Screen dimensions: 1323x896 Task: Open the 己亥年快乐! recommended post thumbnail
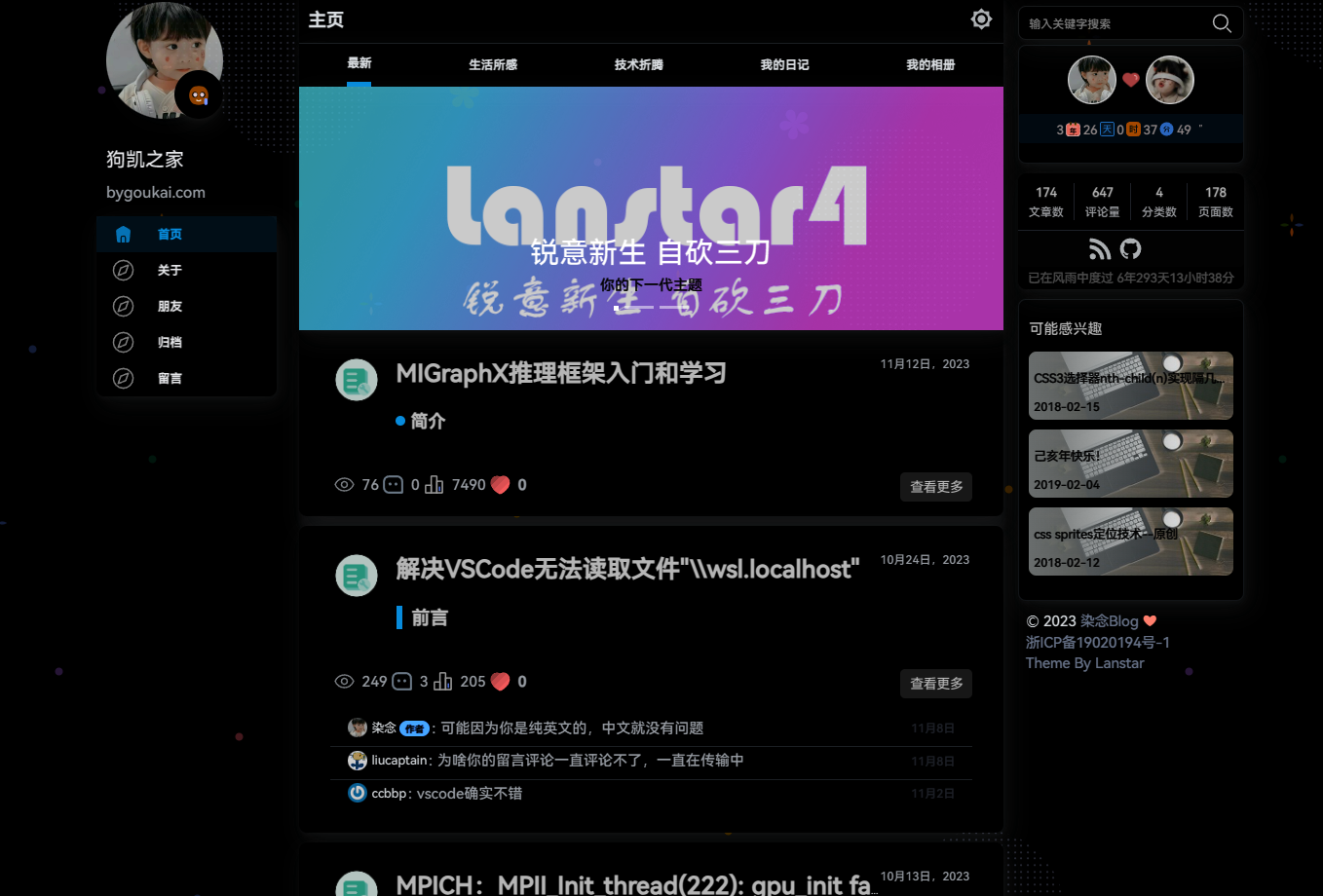pos(1130,464)
